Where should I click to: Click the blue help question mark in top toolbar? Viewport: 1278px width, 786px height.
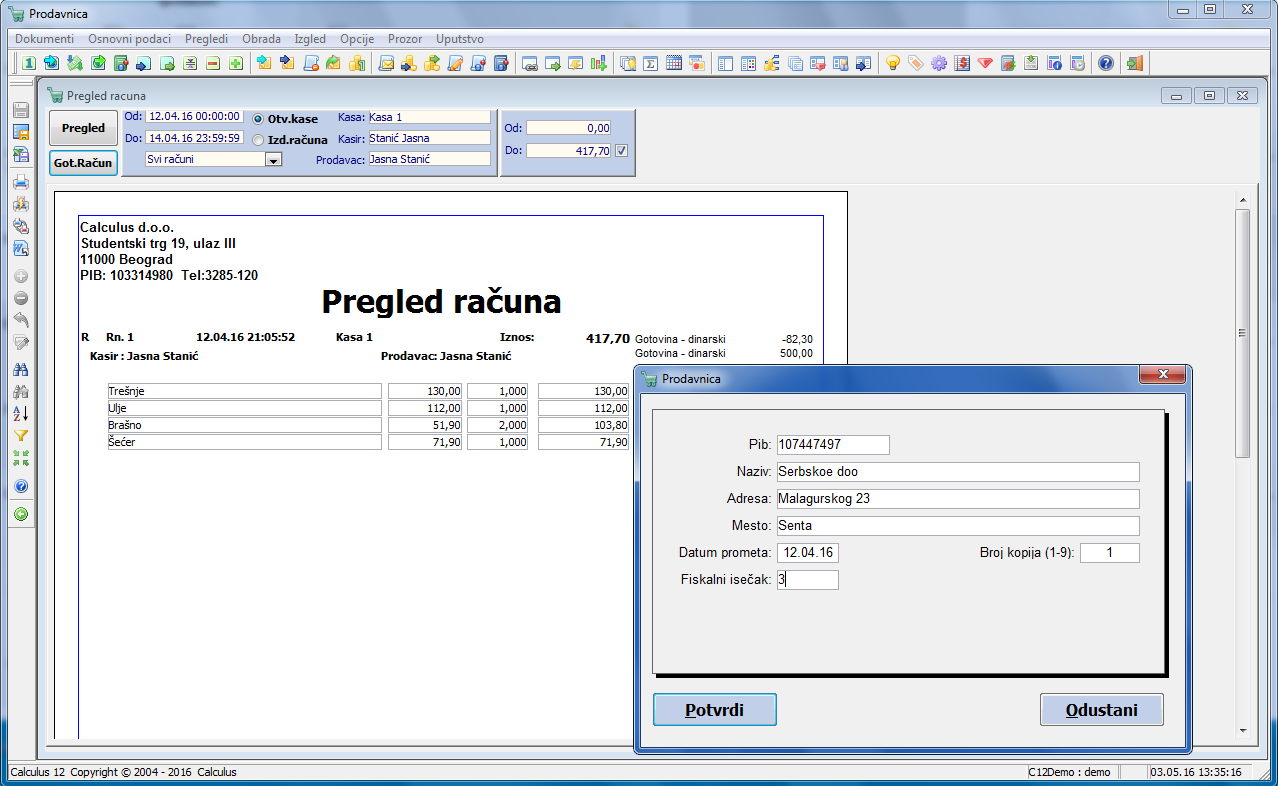tap(1105, 63)
